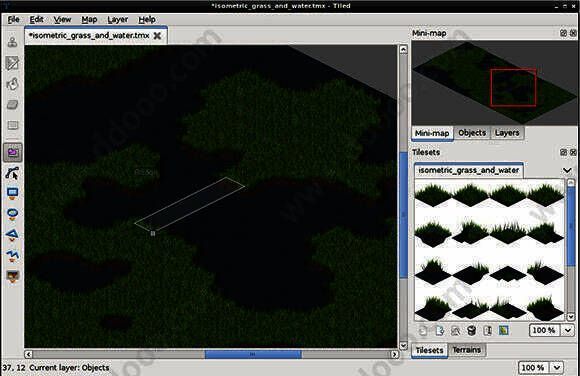Click the map view scroll-down arrow
This screenshot has height=376, width=580.
pos(403,345)
